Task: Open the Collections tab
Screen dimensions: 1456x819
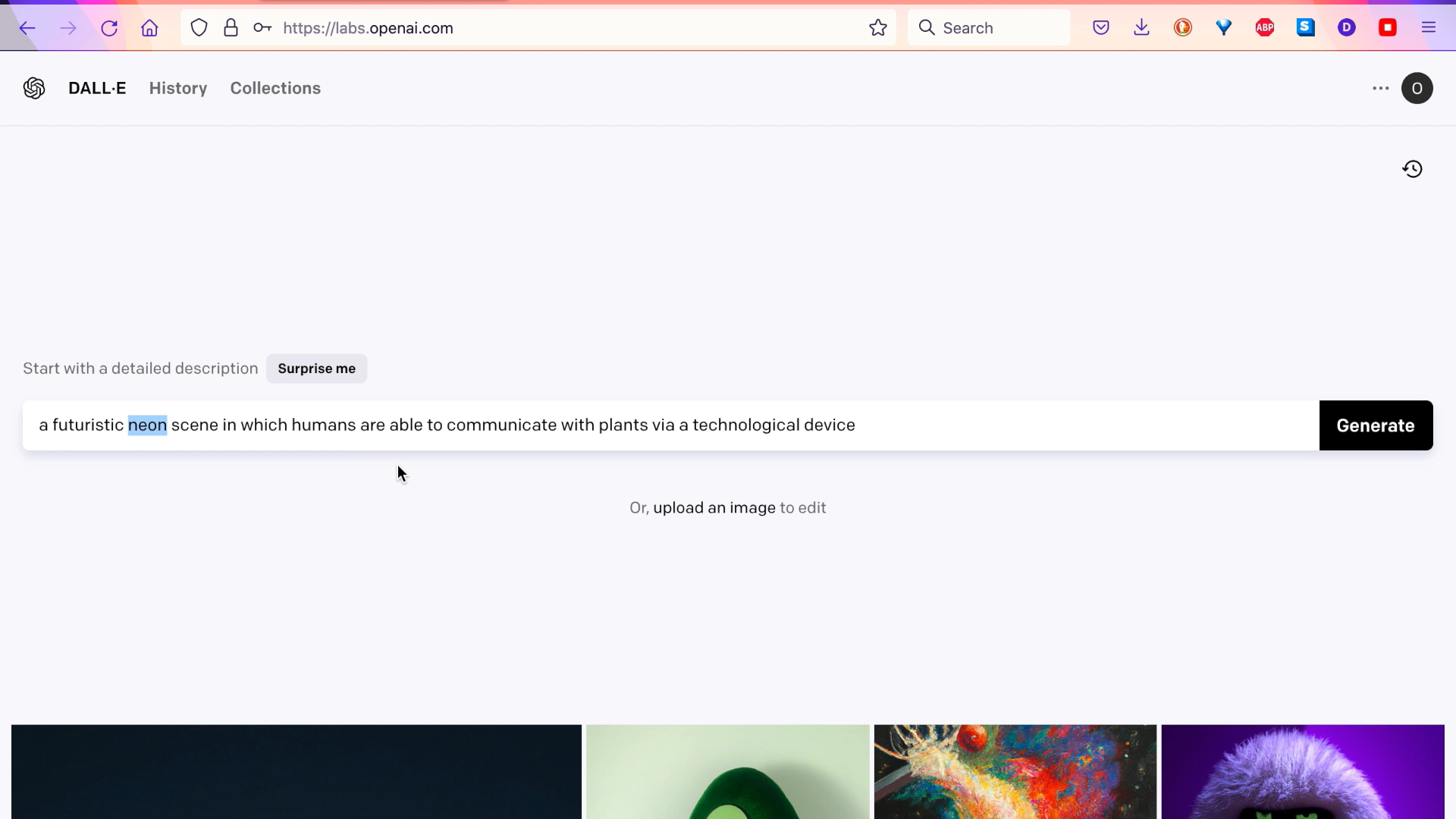Action: click(275, 88)
